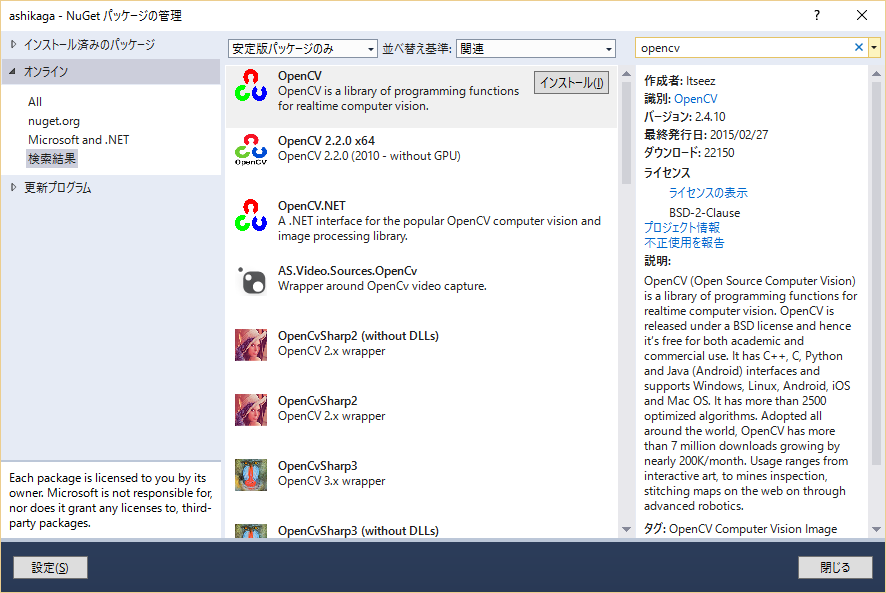Click the 最終発行日 2015/02/27 value
Screen dimensions: 886x593
[739, 135]
